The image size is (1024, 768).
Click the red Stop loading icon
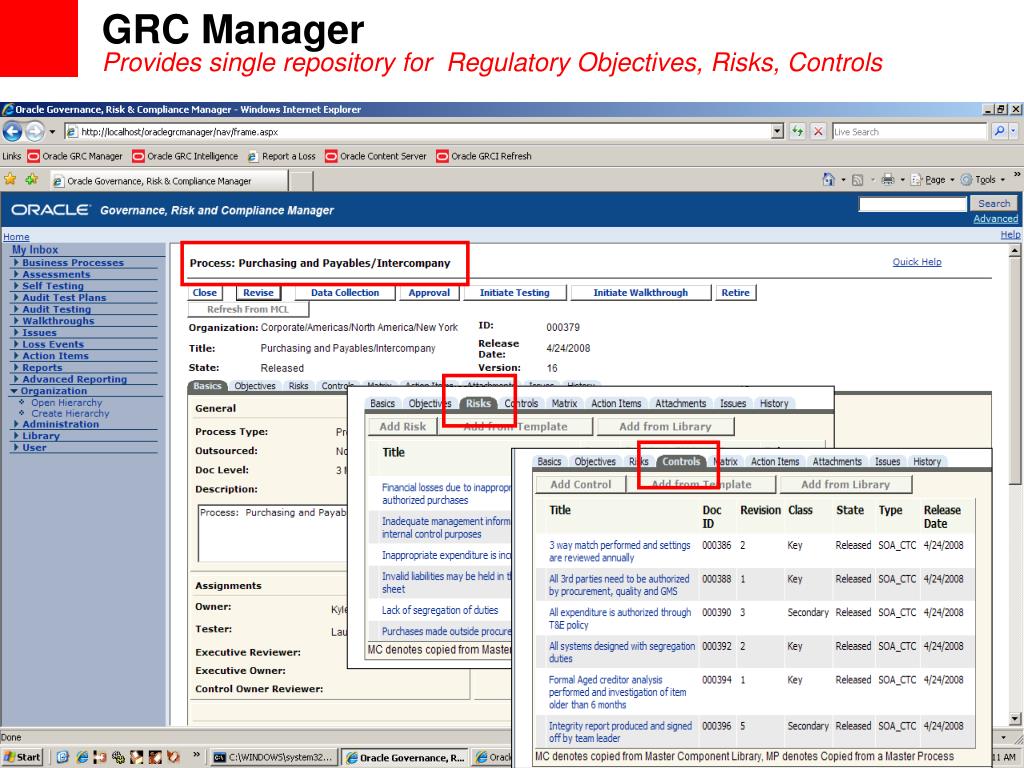818,131
